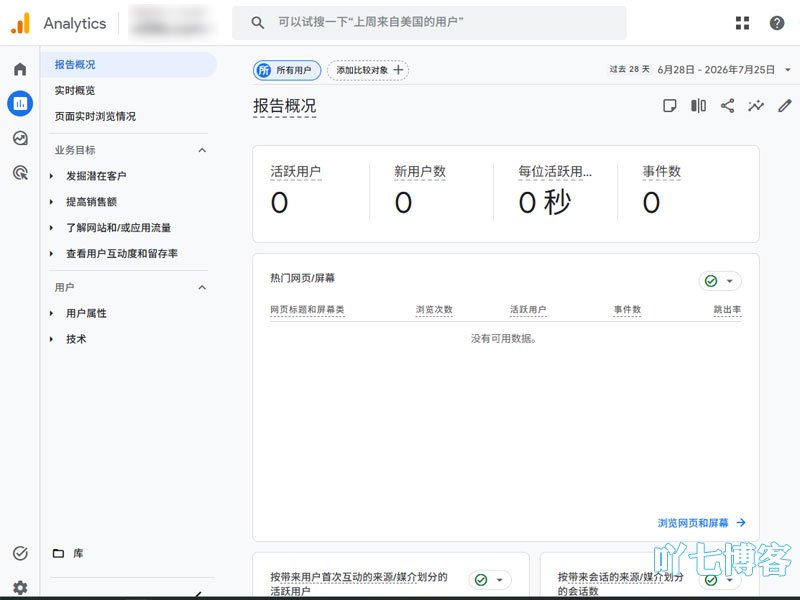Open the Advertising cursor-target icon

20,173
